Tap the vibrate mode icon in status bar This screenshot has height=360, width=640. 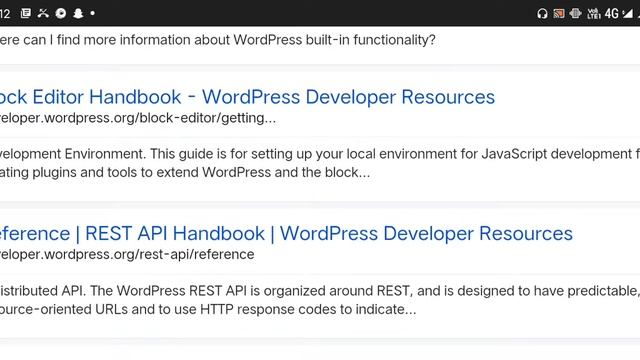[576, 13]
